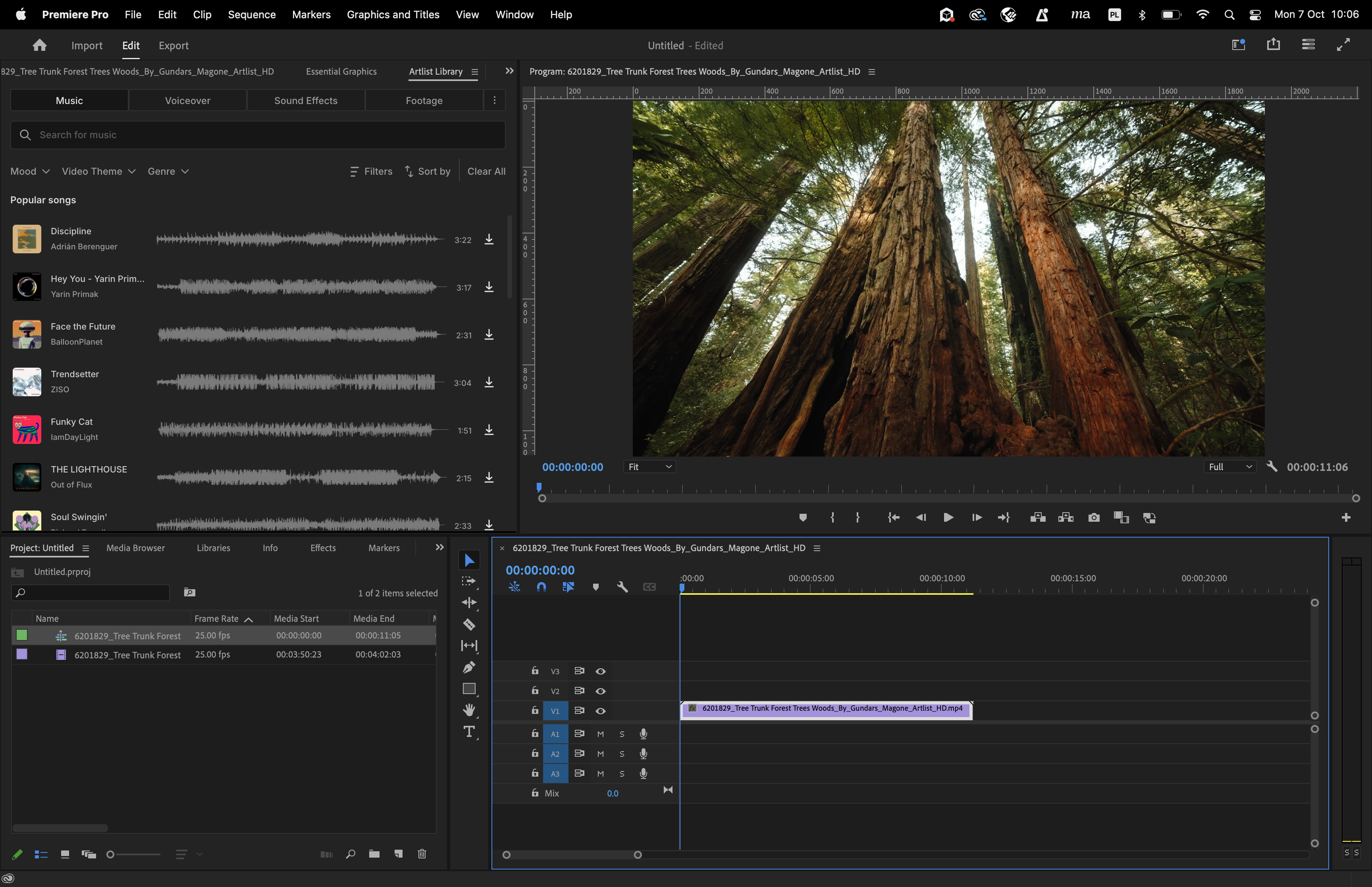Select the Rectangle tool
This screenshot has height=887, width=1372.
pyautogui.click(x=469, y=689)
